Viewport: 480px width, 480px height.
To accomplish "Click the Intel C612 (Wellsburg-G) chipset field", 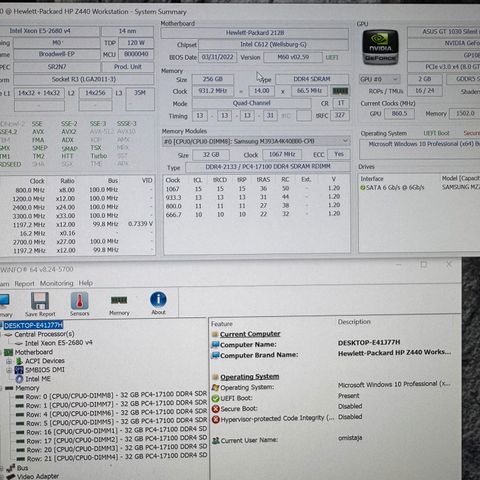I will [x=273, y=44].
